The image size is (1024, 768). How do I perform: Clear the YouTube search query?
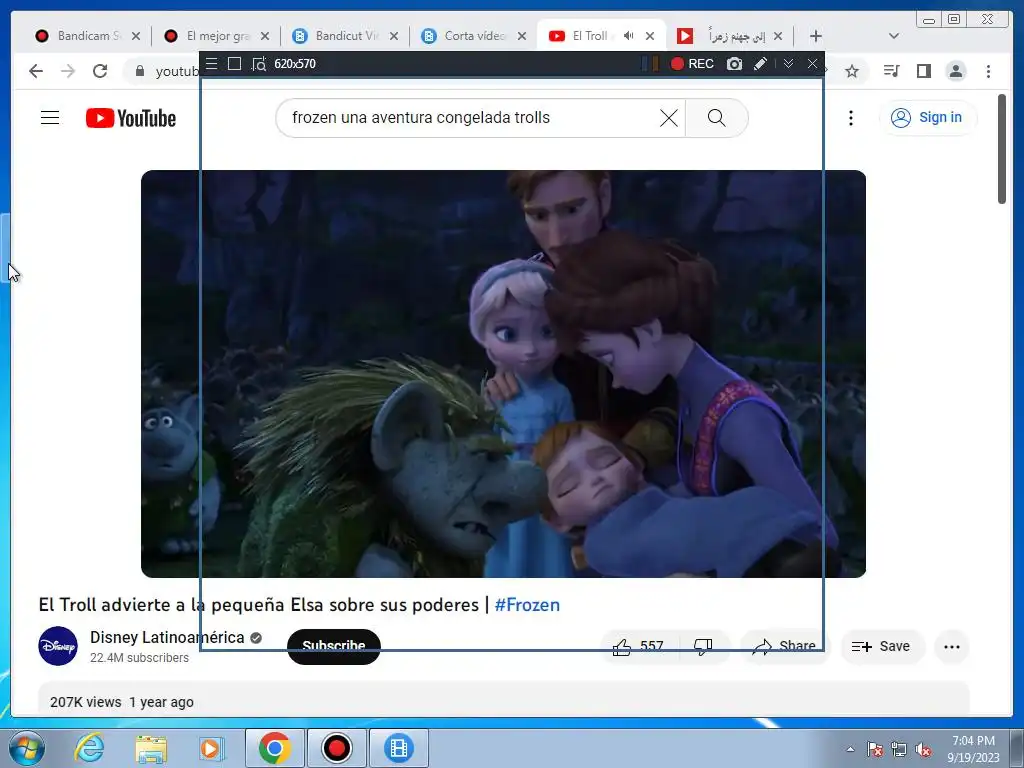(x=669, y=118)
